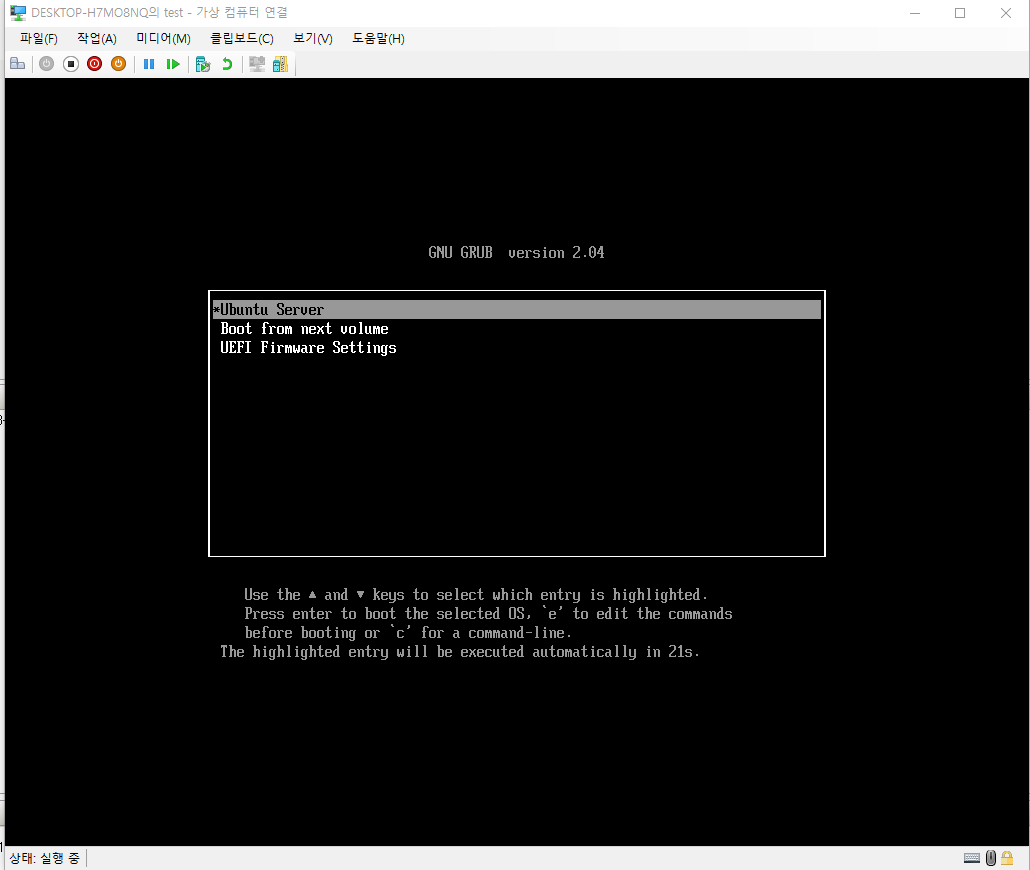Click the 상태: 실행 중 status text
The width and height of the screenshot is (1030, 870).
pos(45,858)
